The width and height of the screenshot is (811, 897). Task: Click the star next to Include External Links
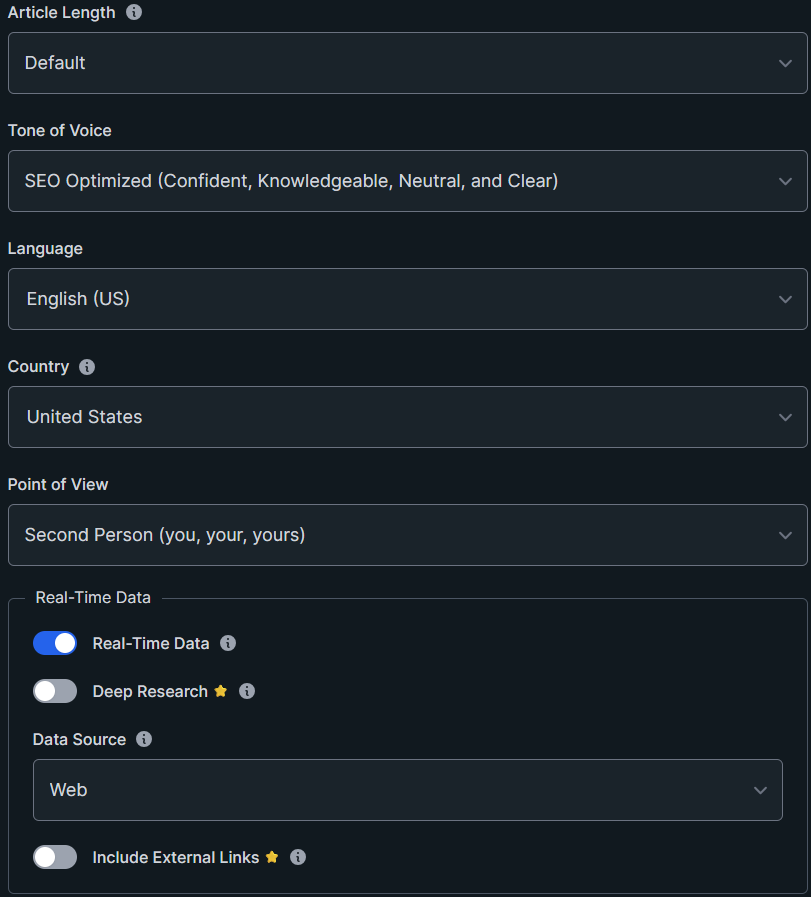272,857
